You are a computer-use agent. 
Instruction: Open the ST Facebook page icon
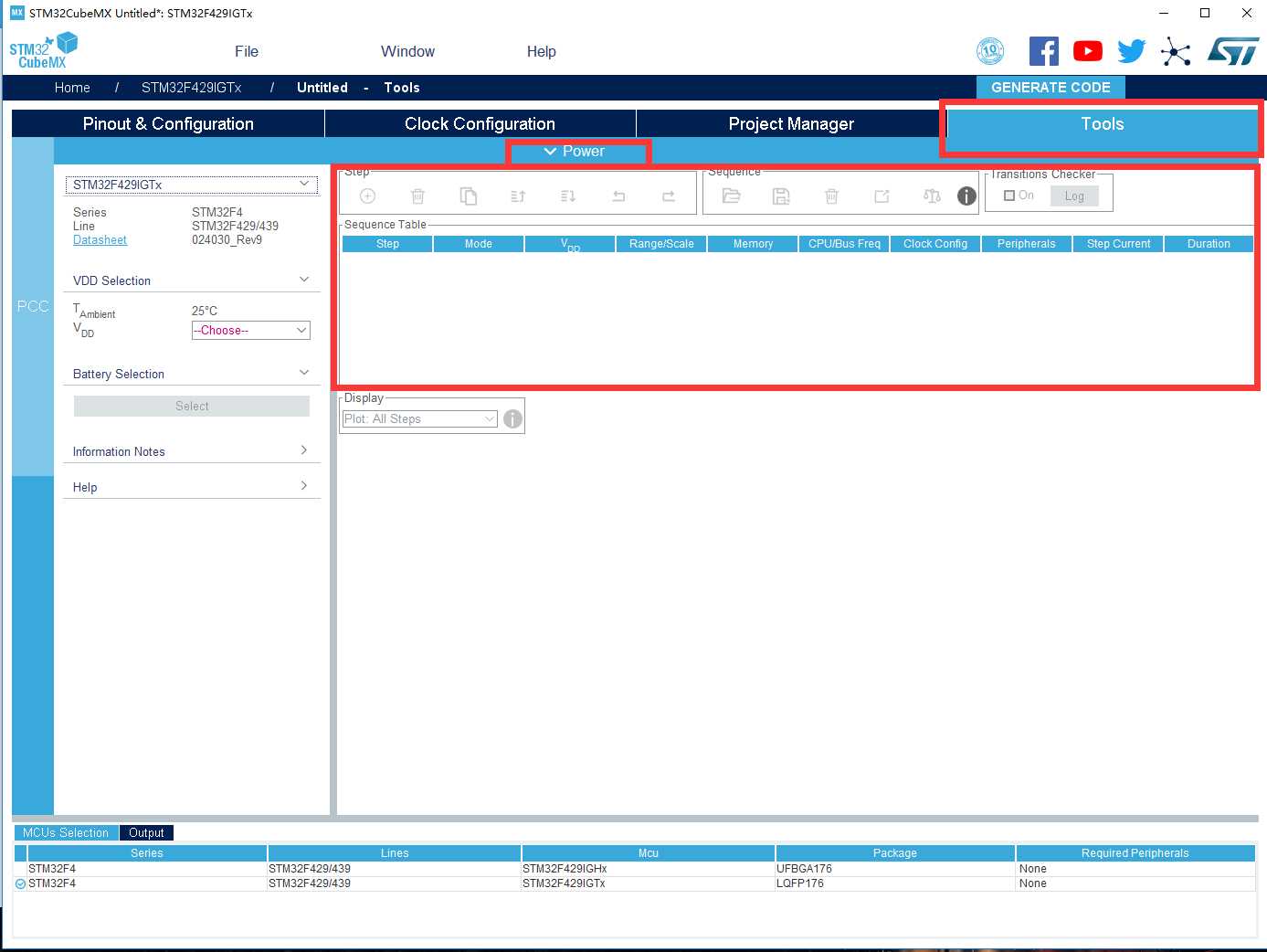tap(1044, 51)
